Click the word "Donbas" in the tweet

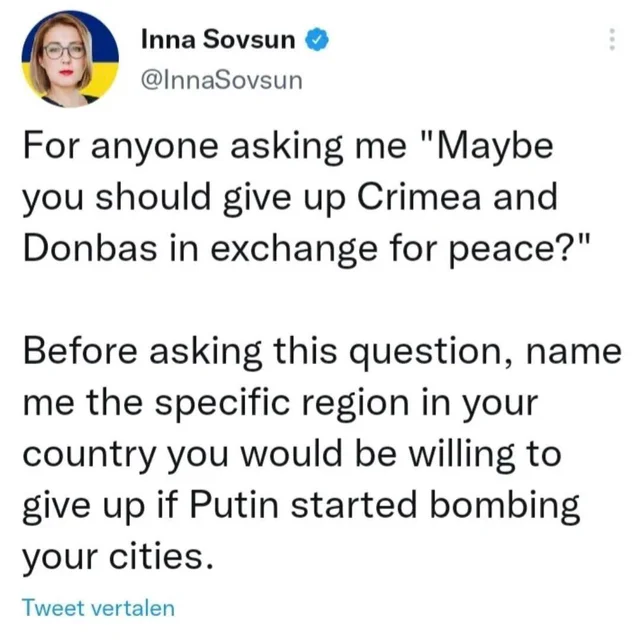point(90,248)
